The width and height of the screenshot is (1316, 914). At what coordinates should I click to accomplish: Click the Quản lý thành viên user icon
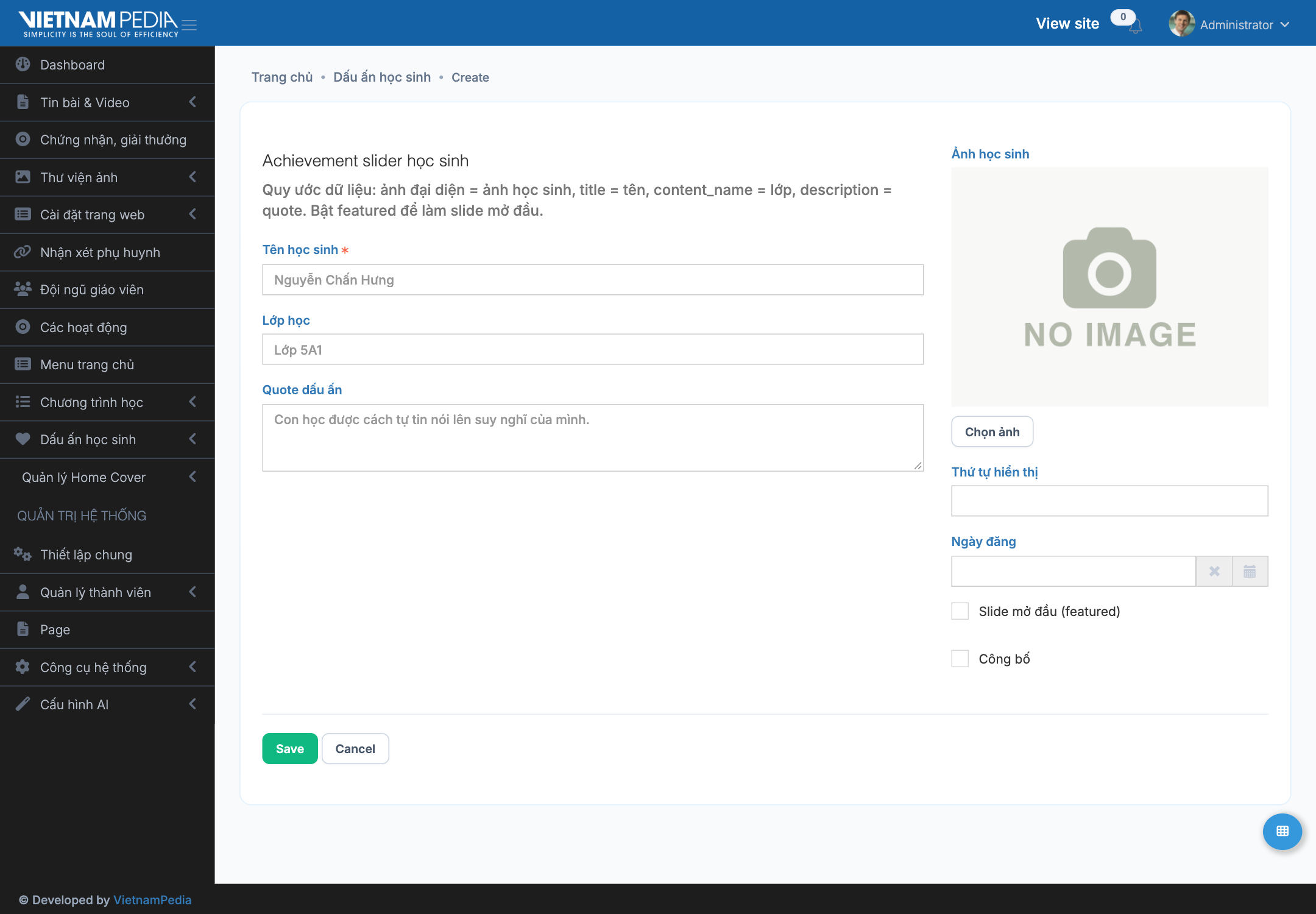tap(23, 592)
